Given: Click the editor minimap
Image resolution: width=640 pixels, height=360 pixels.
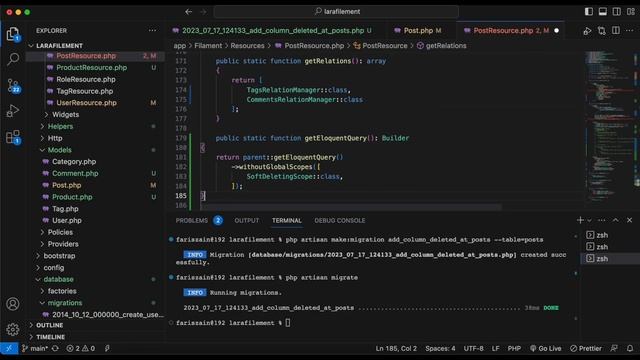Looking at the screenshot, I should [x=609, y=127].
